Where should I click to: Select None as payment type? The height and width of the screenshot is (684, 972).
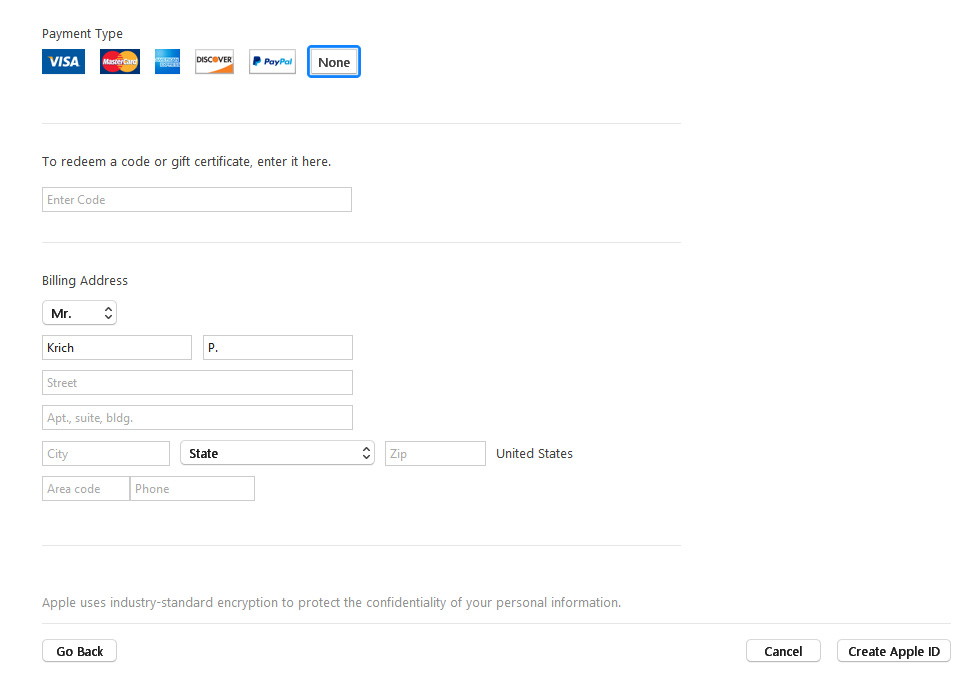[334, 62]
